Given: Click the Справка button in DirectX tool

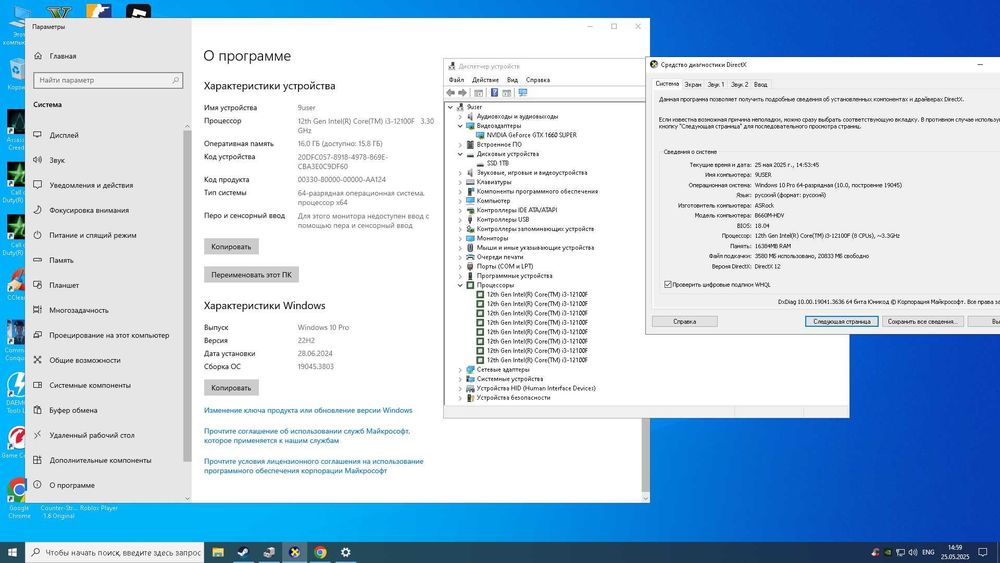Looking at the screenshot, I should [684, 321].
